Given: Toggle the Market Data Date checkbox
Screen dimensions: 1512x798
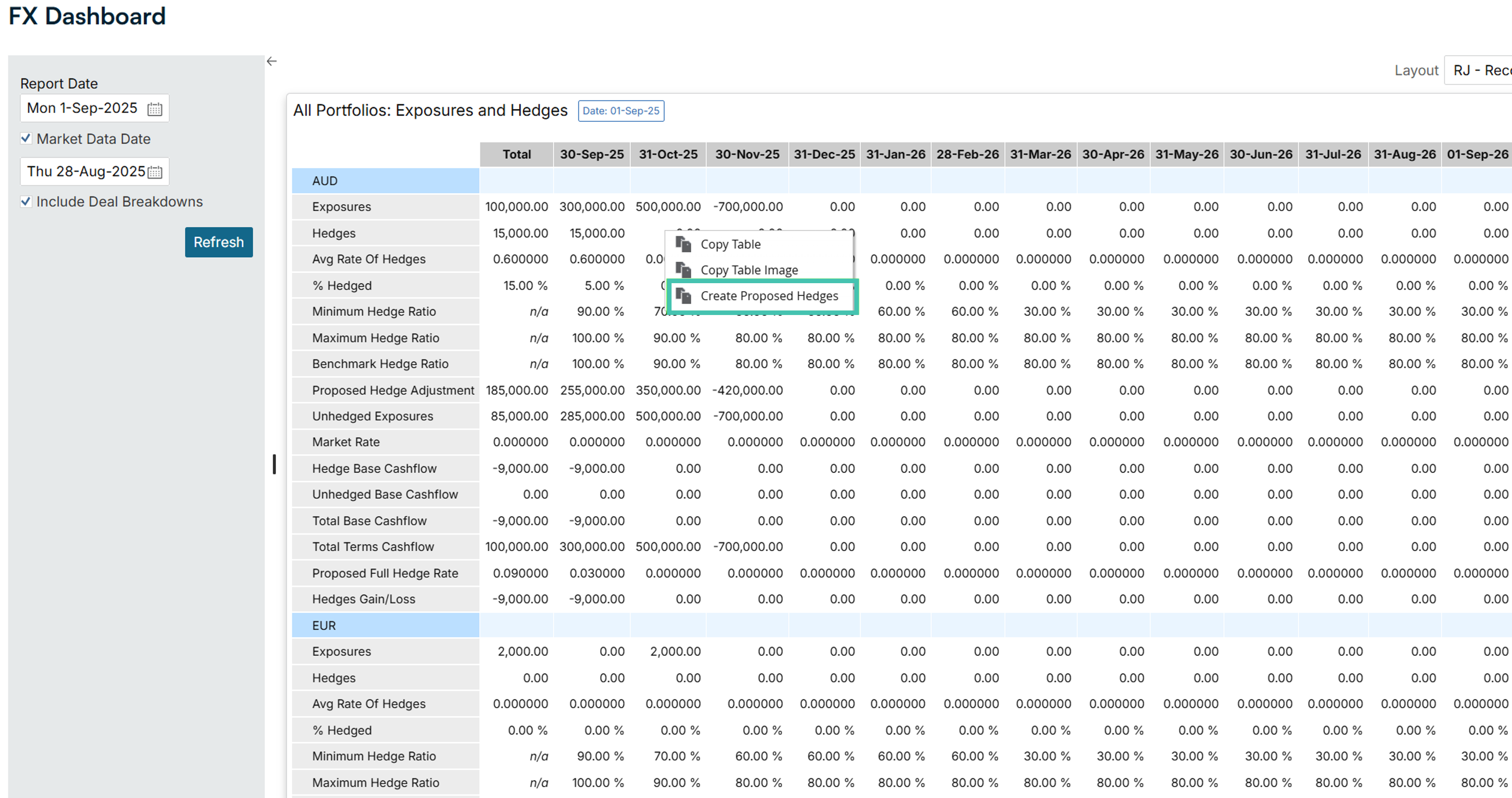Looking at the screenshot, I should [26, 138].
